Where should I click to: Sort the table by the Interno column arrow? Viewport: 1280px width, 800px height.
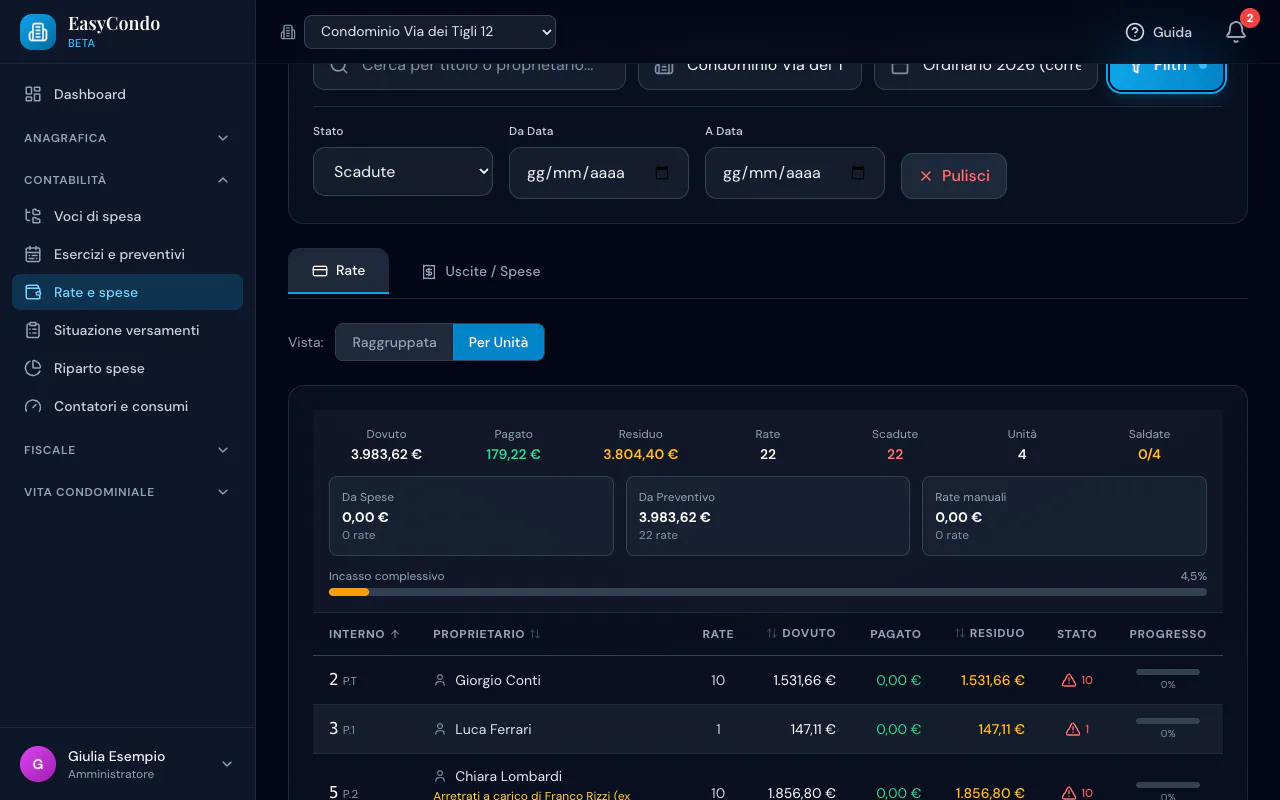(x=395, y=634)
